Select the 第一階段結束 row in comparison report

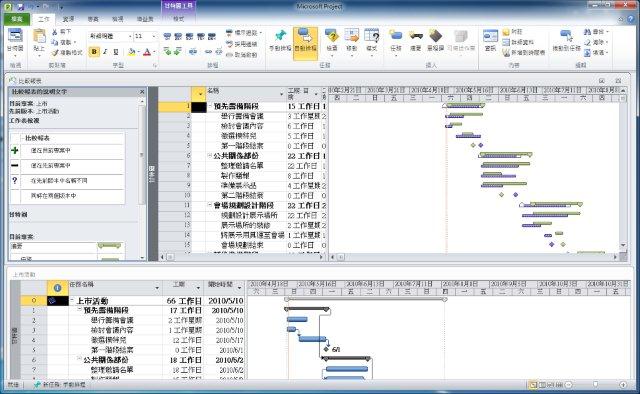(242, 146)
